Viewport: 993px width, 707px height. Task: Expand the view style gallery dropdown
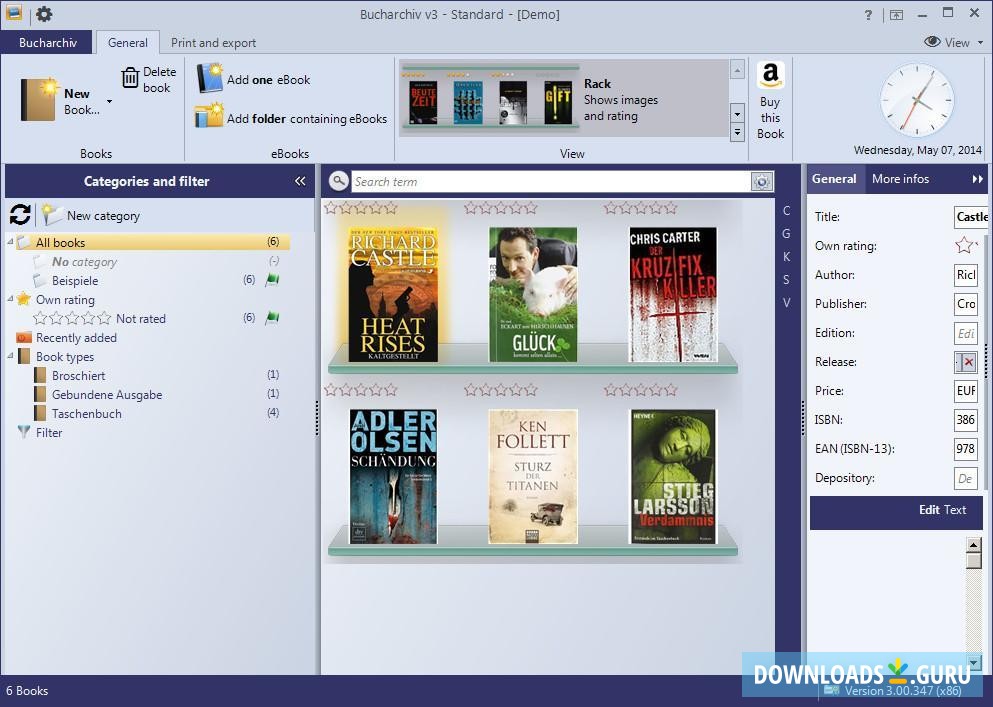click(x=737, y=132)
